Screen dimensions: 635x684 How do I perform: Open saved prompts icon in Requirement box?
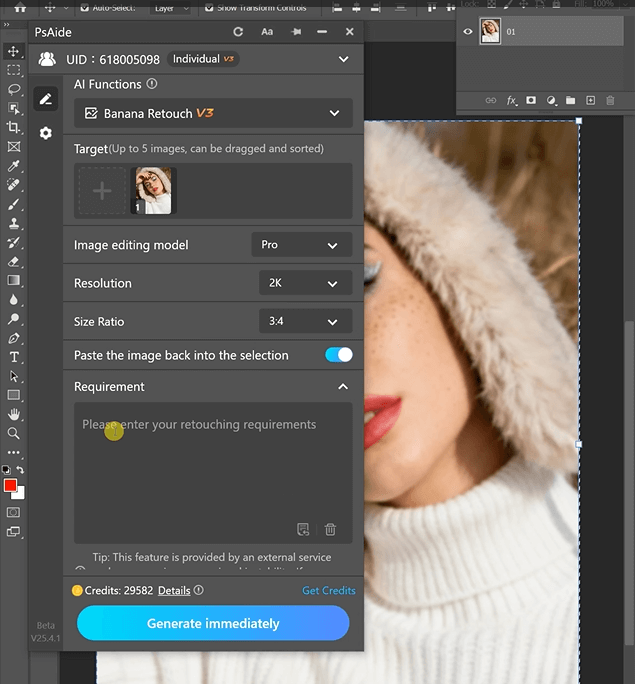tap(303, 530)
